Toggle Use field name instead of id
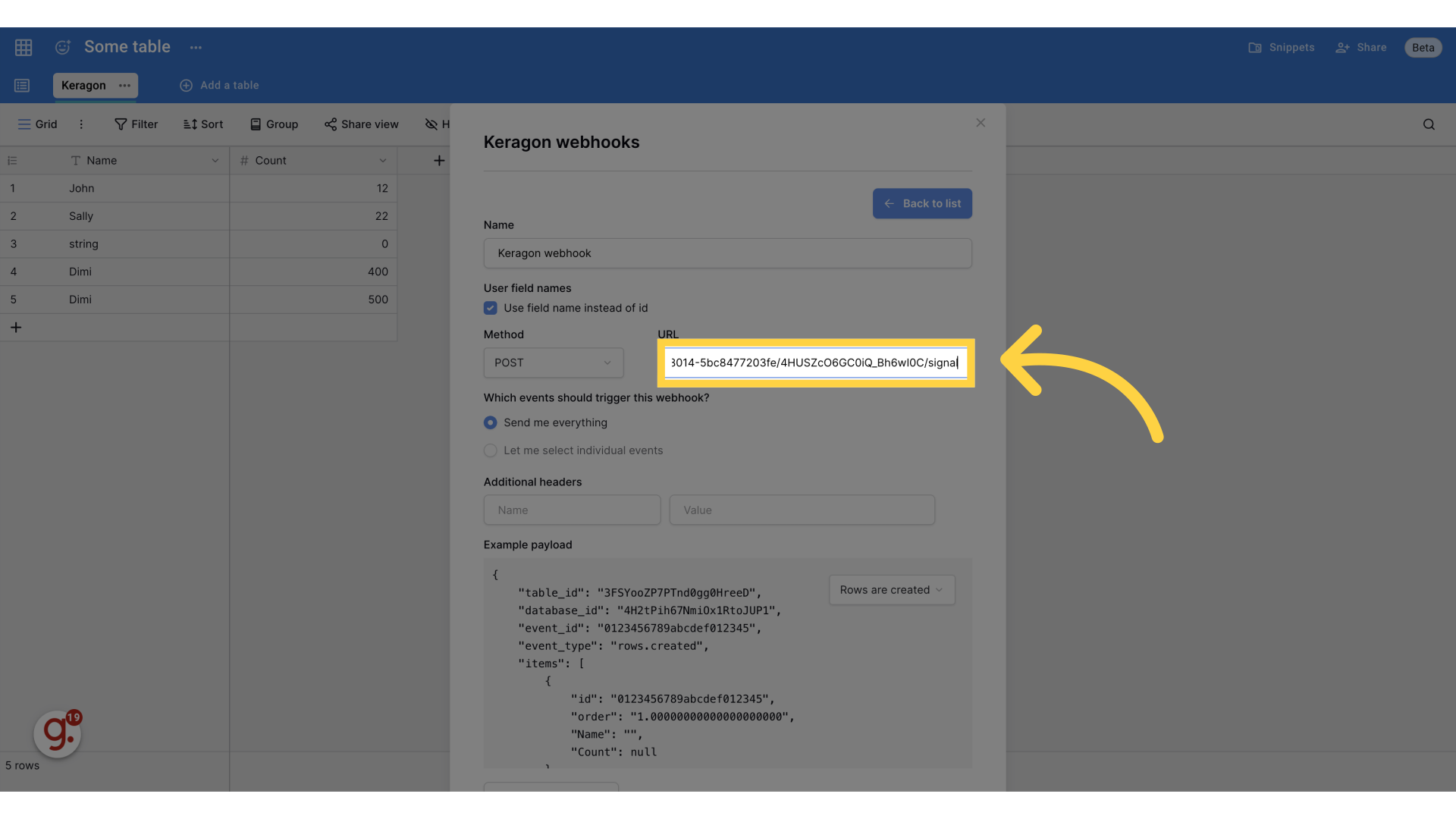Screen dimensions: 1456x819 pyautogui.click(x=491, y=308)
